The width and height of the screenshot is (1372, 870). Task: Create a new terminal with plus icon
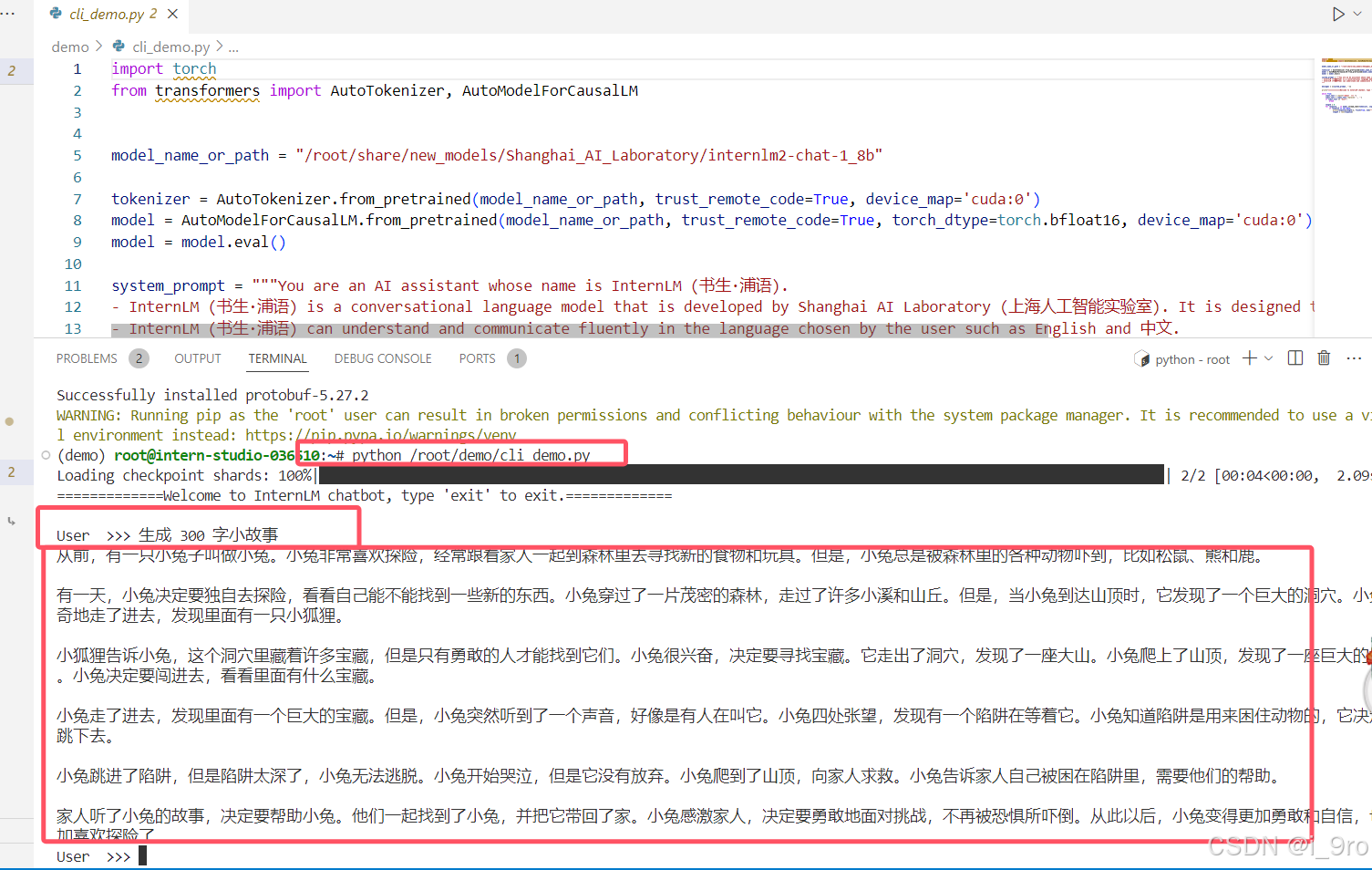(1249, 358)
